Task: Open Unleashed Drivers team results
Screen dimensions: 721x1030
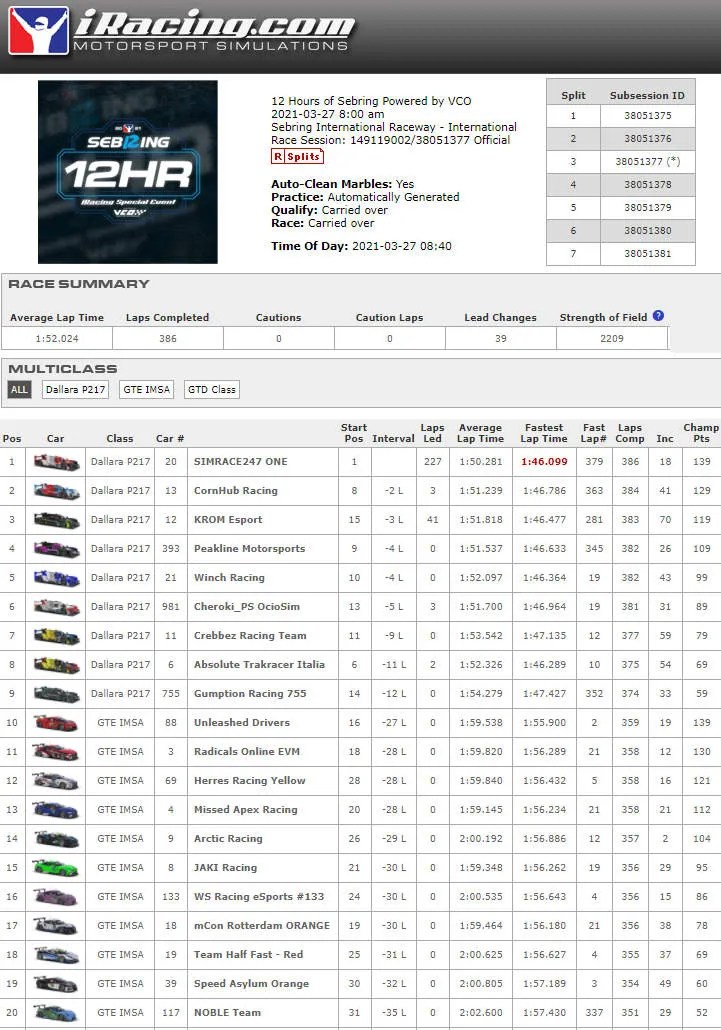Action: tap(242, 723)
